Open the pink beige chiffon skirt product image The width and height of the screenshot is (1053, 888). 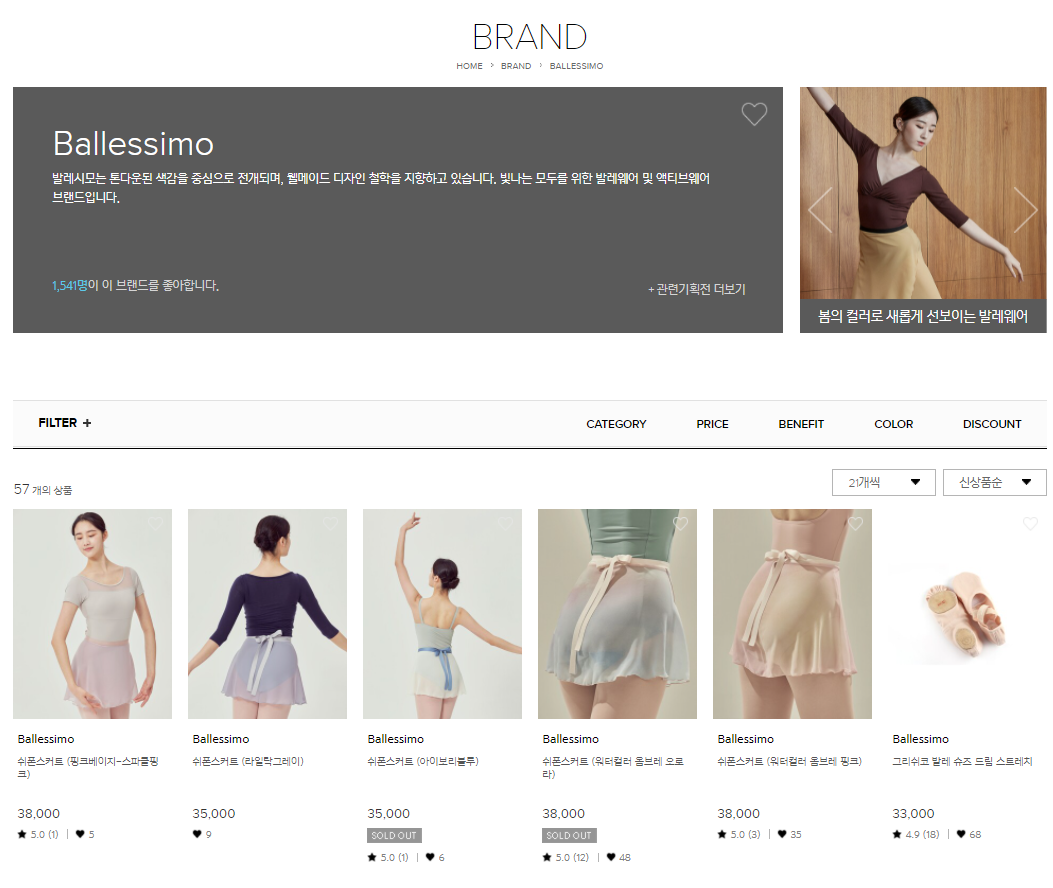click(92, 613)
